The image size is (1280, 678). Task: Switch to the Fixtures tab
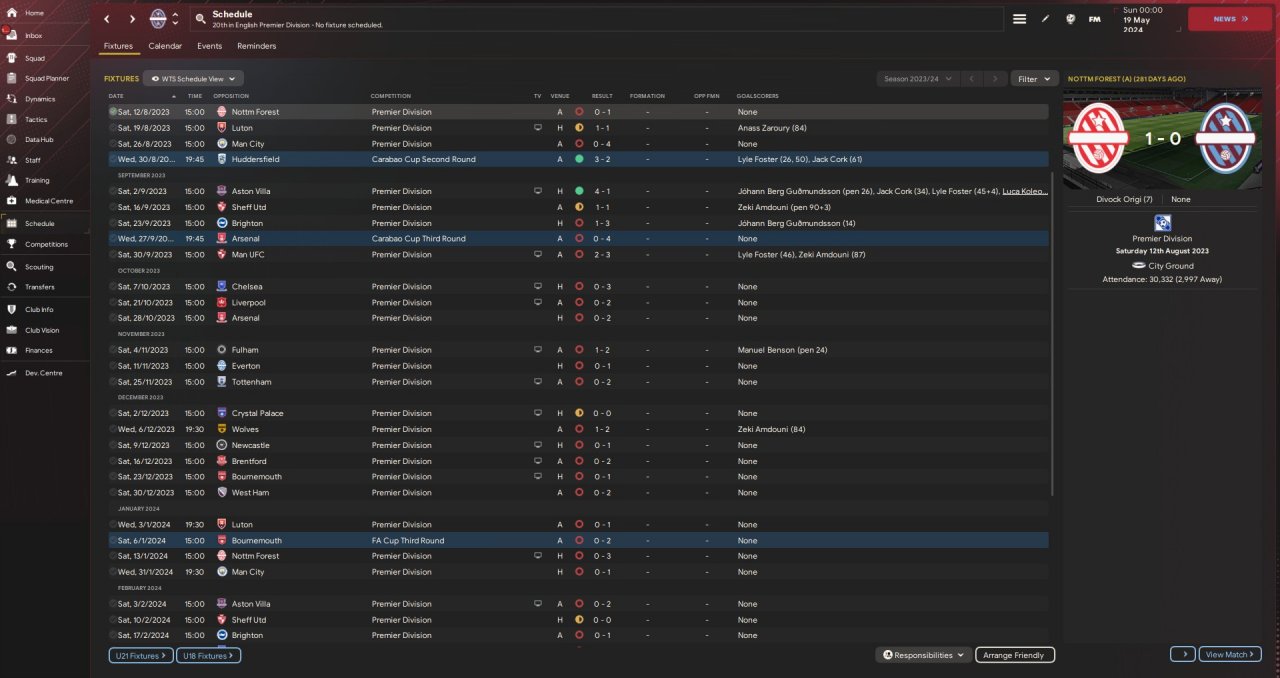[x=118, y=46]
